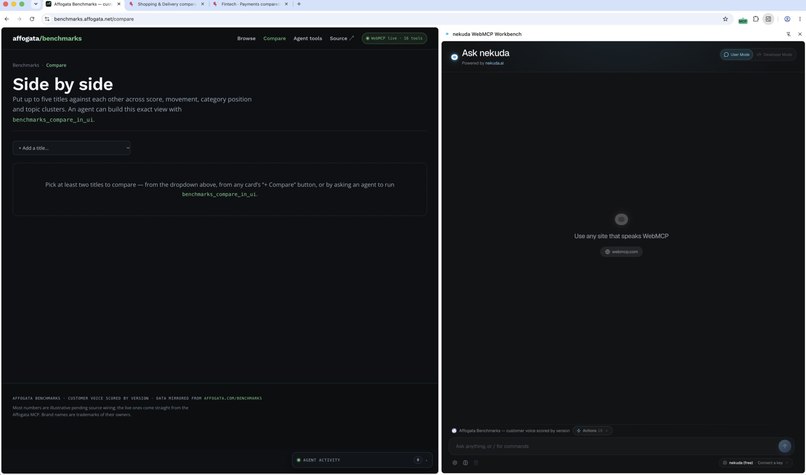
Task: Pin the nekuda WebMCP Workbench side panel
Action: coord(789,34)
